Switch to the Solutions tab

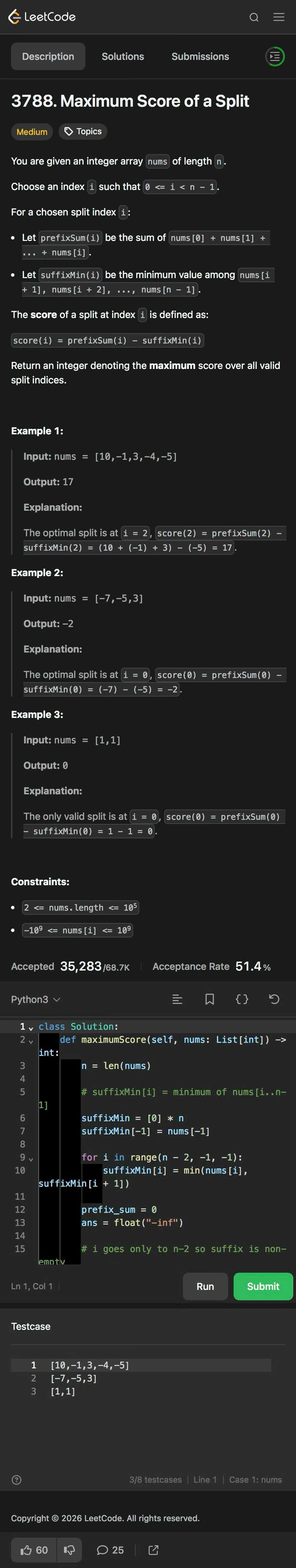(x=123, y=56)
